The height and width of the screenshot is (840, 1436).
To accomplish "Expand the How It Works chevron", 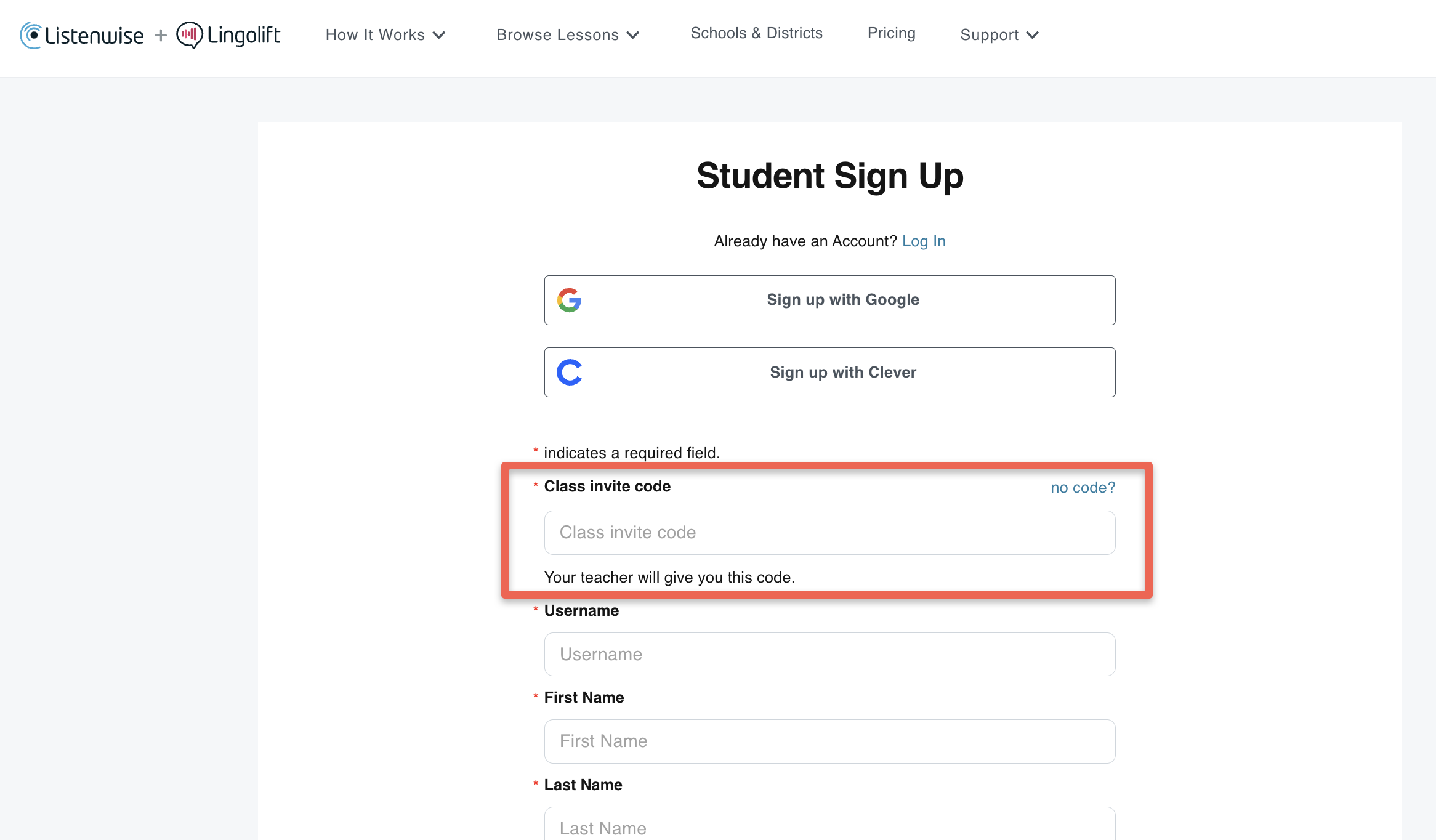I will (439, 35).
